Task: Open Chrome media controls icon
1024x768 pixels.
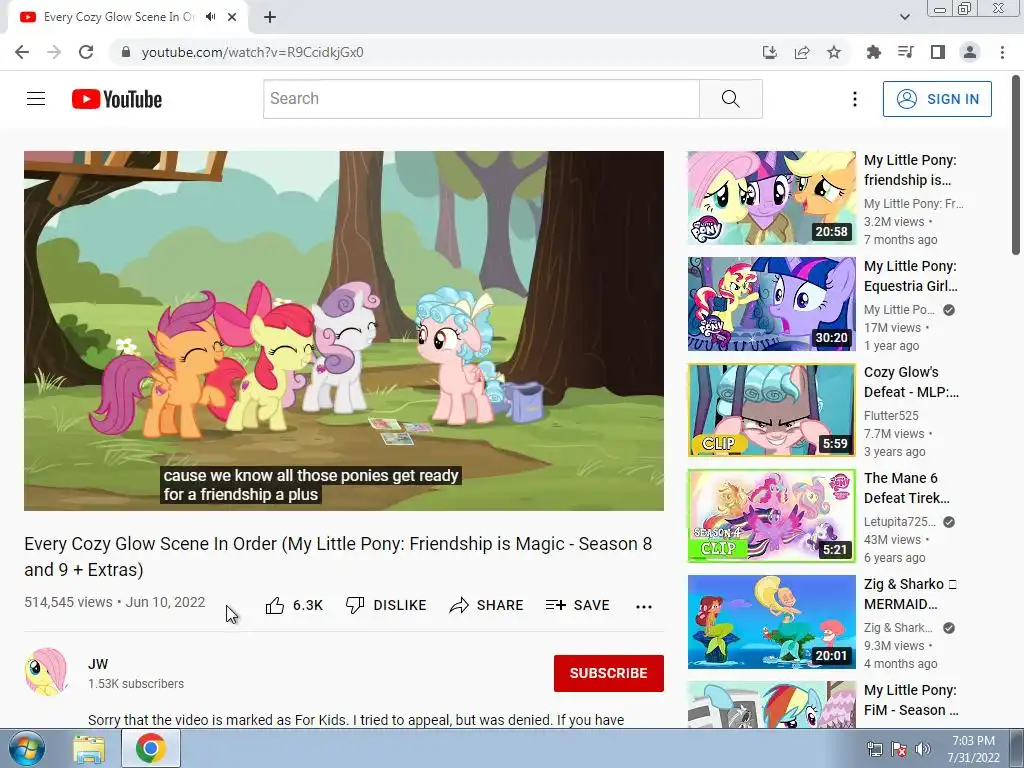Action: (x=906, y=52)
